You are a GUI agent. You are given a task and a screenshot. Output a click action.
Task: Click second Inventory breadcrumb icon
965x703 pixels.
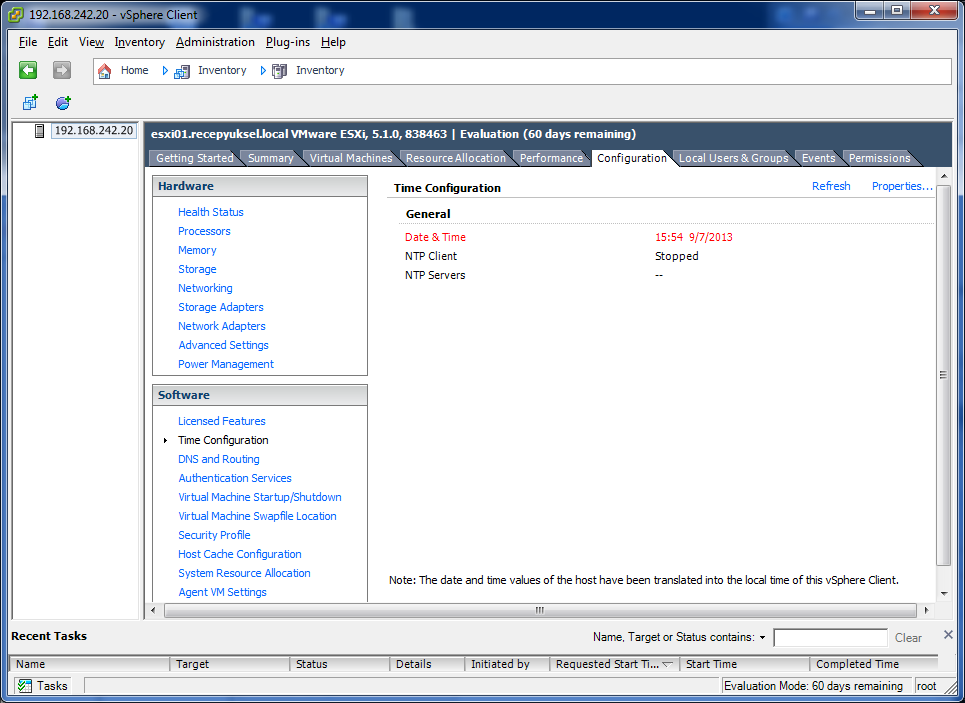(279, 71)
